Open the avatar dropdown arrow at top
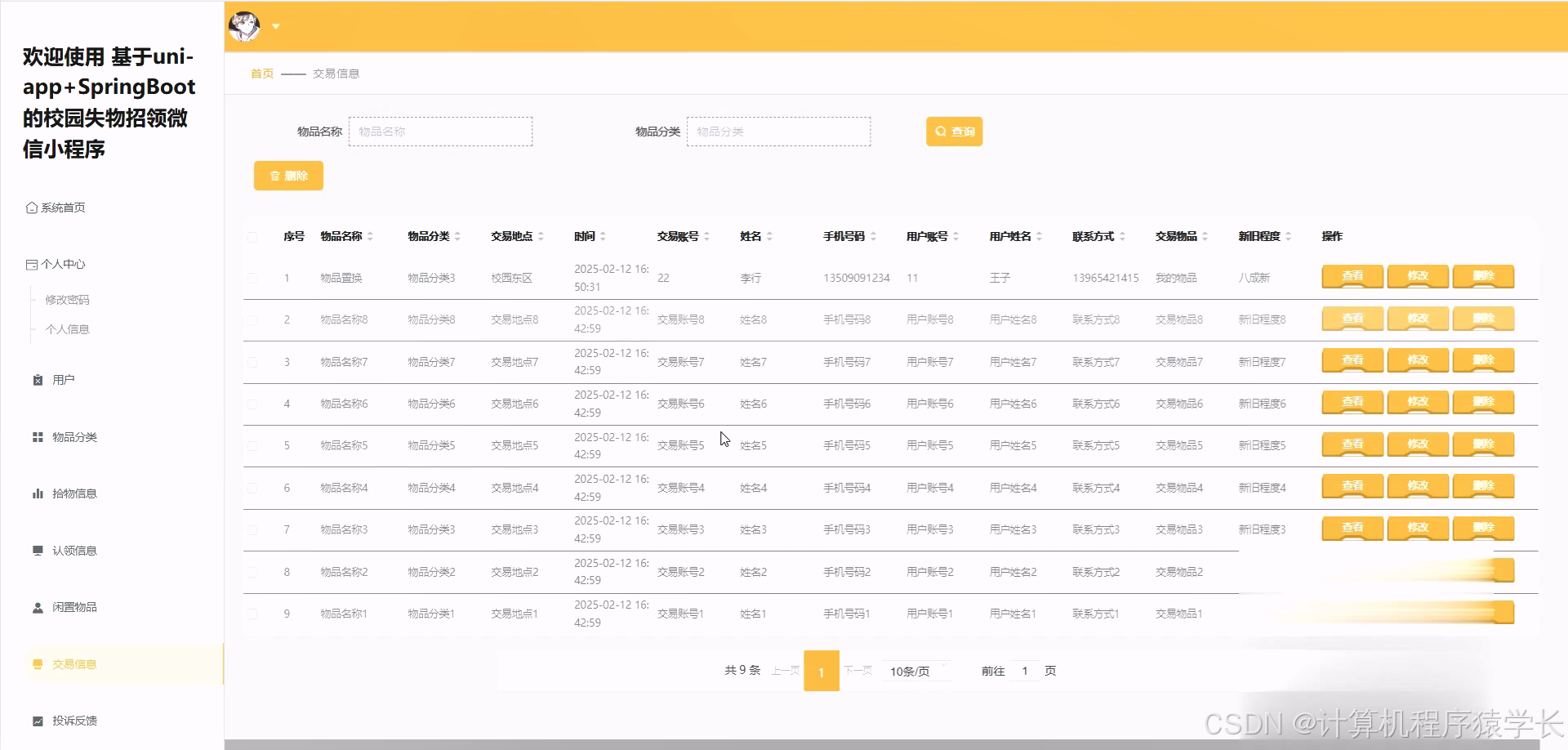Screen dimensions: 1568x750 pos(275,25)
